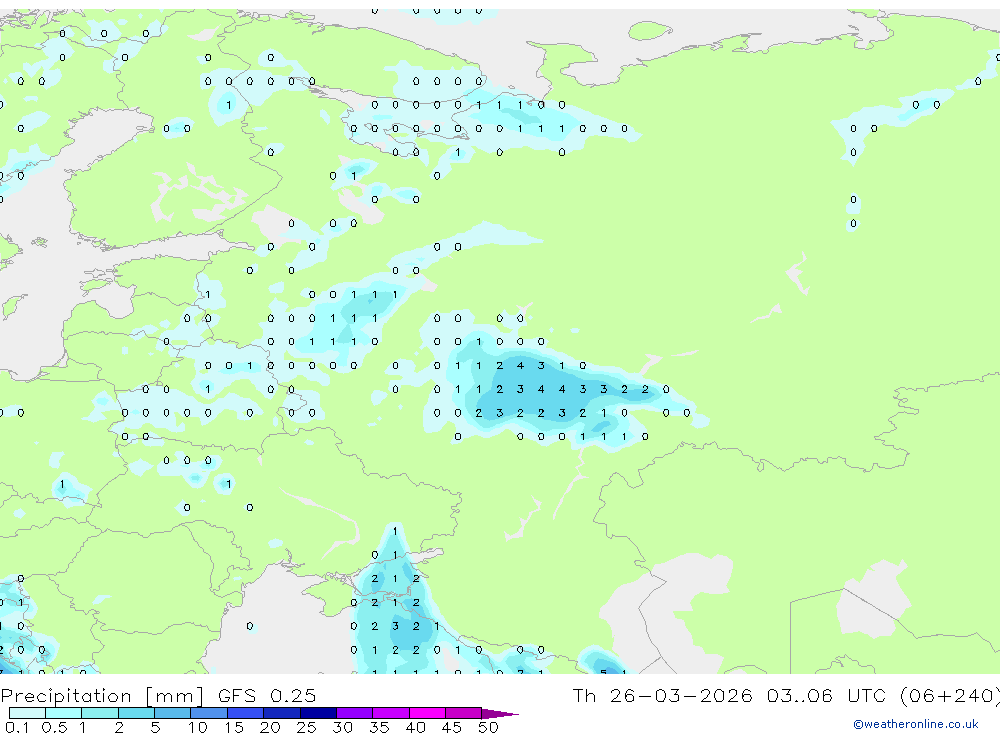Select the 5–10 mm blue legend swatch
Image resolution: width=1000 pixels, height=733 pixels.
[x=173, y=713]
